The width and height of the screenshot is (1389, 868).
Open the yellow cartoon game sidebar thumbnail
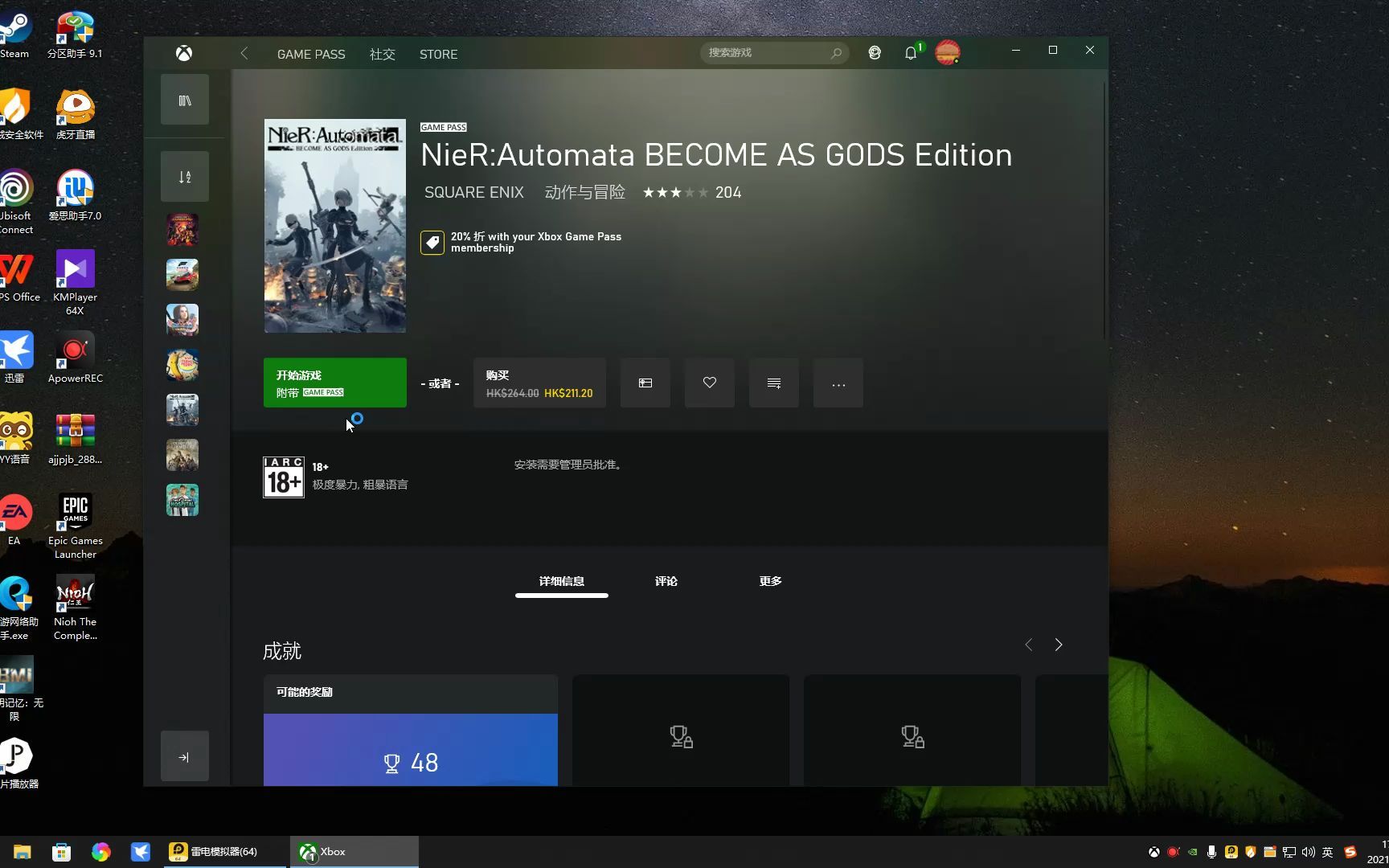click(x=182, y=365)
